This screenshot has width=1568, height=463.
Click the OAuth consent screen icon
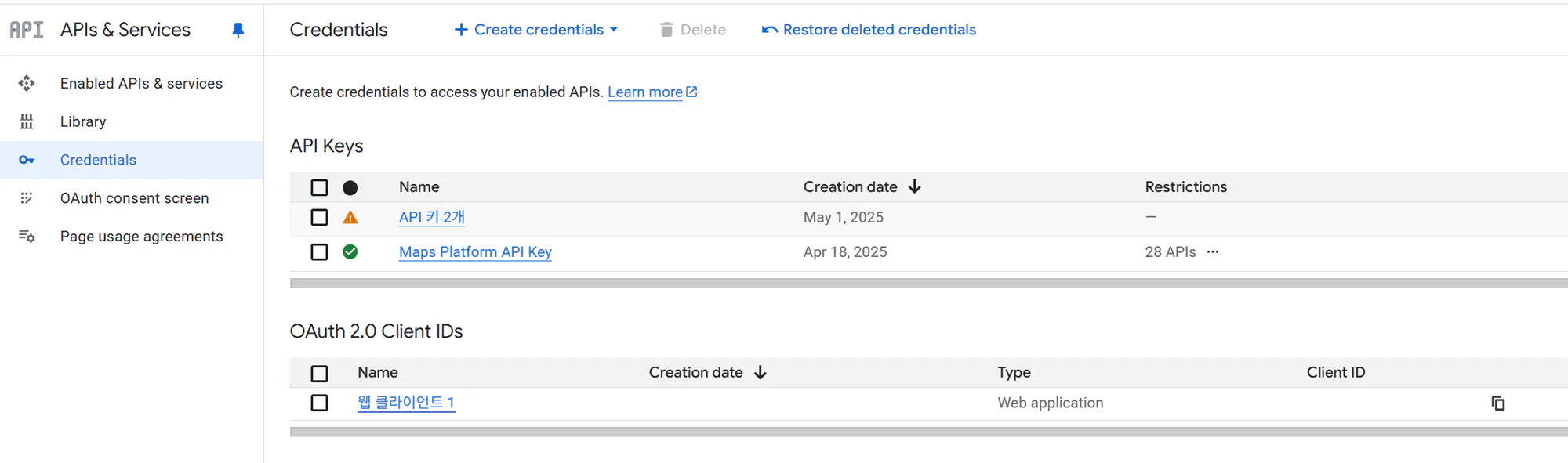point(27,198)
